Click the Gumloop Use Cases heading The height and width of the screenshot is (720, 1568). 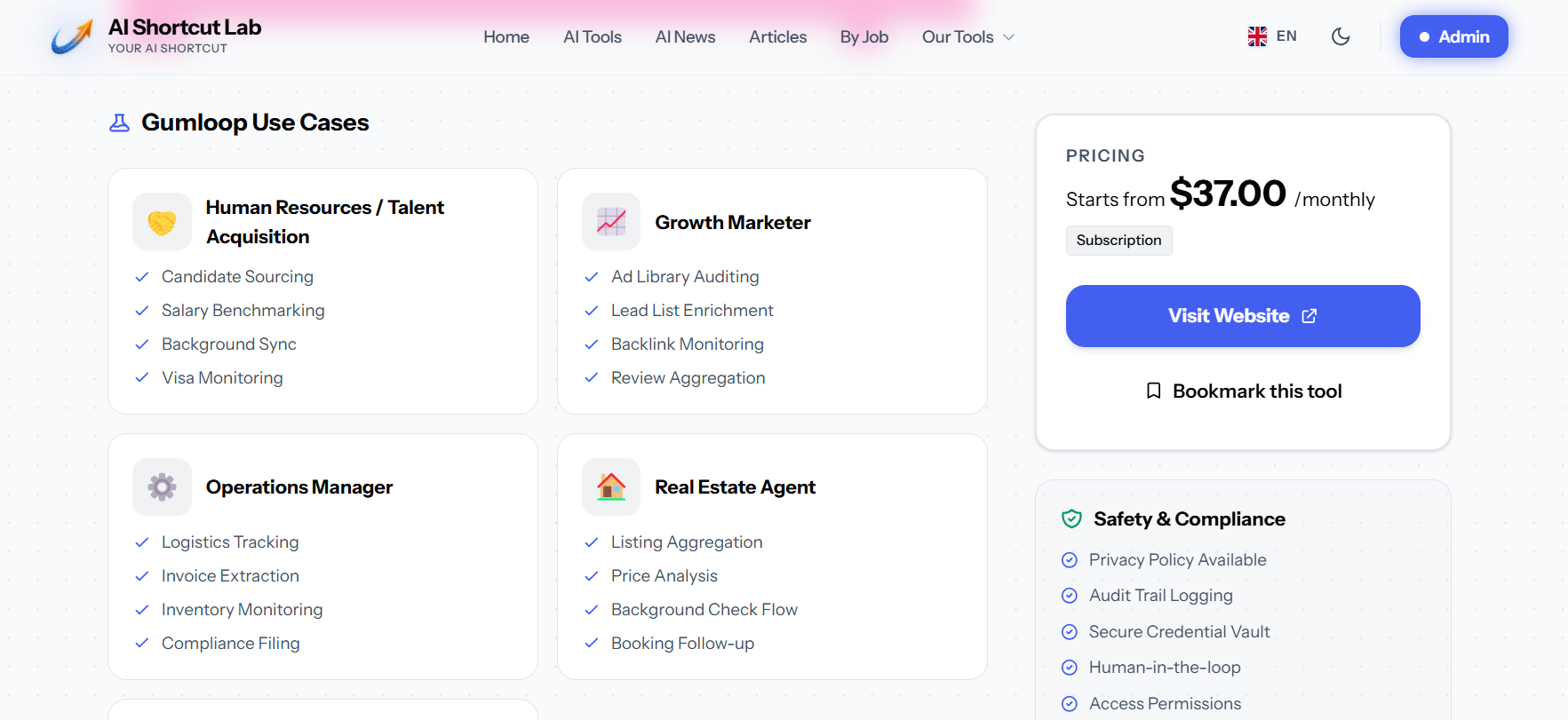click(x=255, y=123)
